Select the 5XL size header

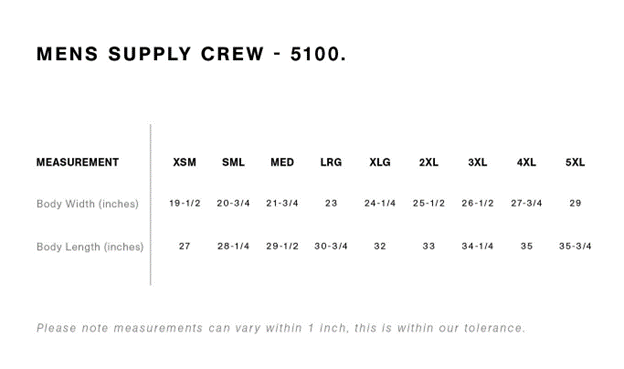point(575,162)
